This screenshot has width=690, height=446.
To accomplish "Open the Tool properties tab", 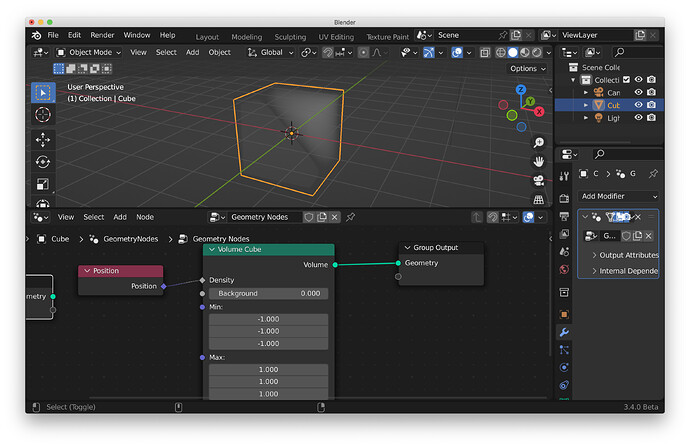I will coord(564,176).
